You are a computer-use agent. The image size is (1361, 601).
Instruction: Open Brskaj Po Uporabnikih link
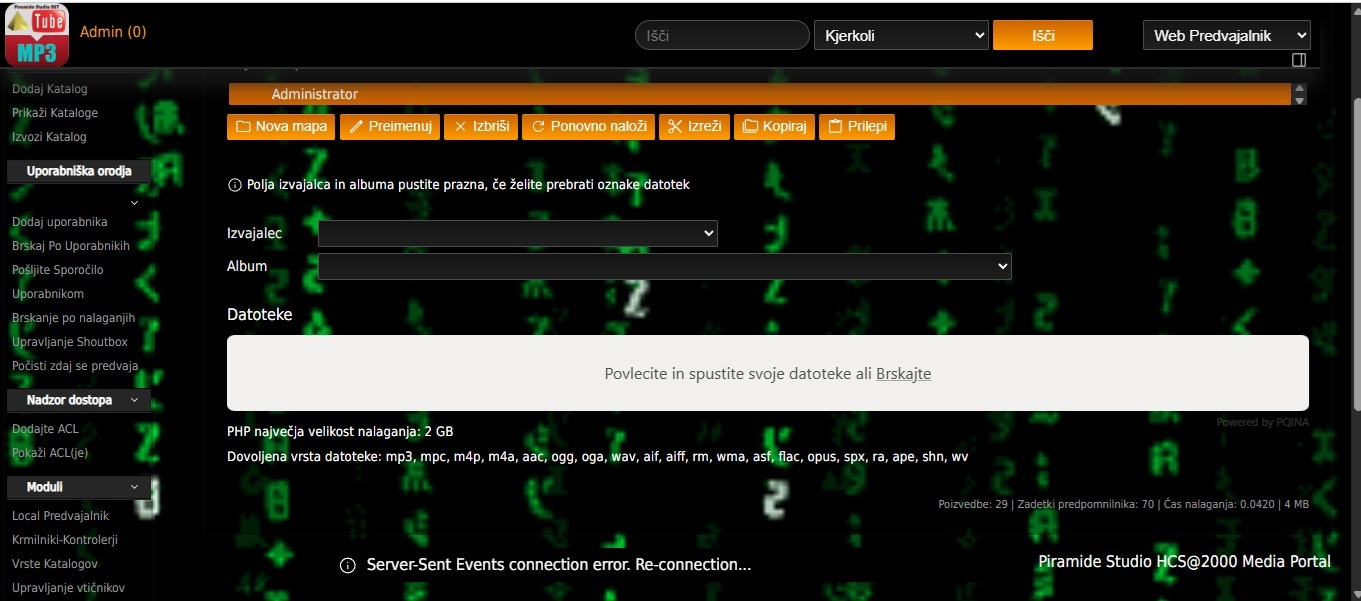[x=71, y=246]
